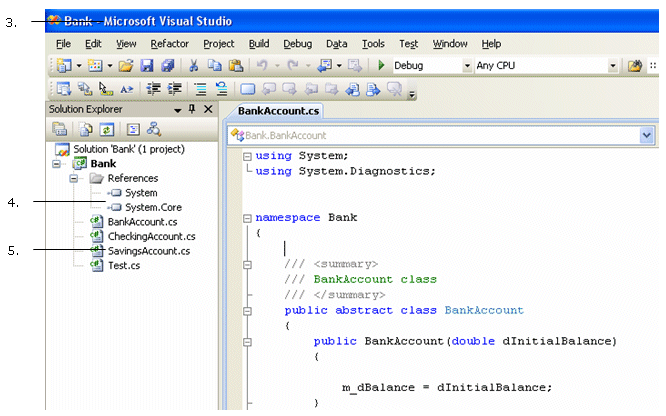Image resolution: width=666 pixels, height=416 pixels.
Task: Open the File menu
Action: (63, 44)
